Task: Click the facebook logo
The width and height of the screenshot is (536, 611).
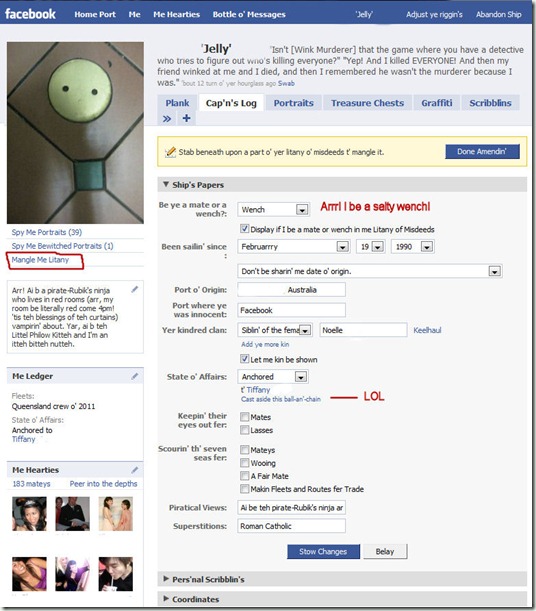Action: (x=30, y=14)
